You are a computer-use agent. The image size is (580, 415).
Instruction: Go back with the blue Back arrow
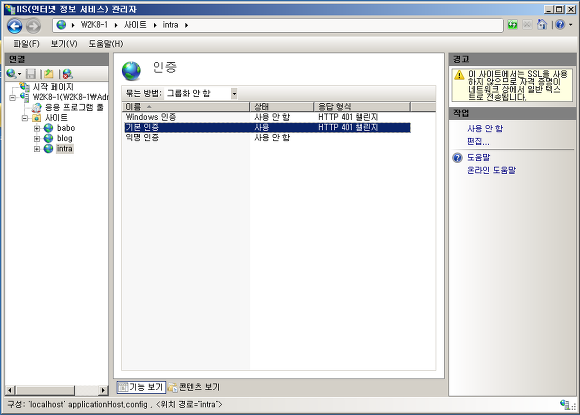pos(15,26)
